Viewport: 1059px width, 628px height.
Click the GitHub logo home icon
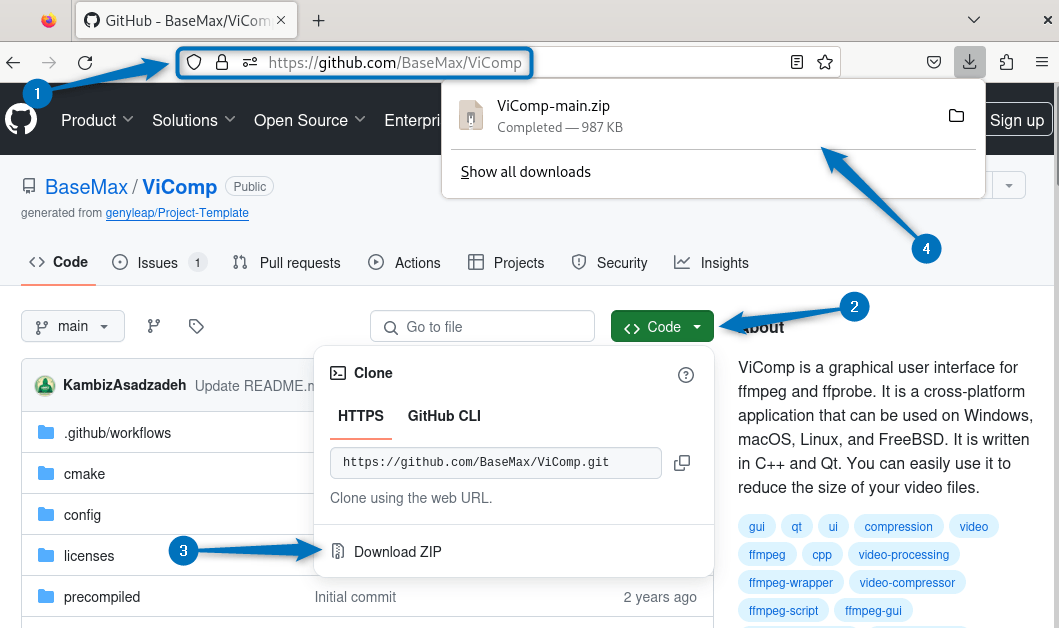tap(22, 119)
